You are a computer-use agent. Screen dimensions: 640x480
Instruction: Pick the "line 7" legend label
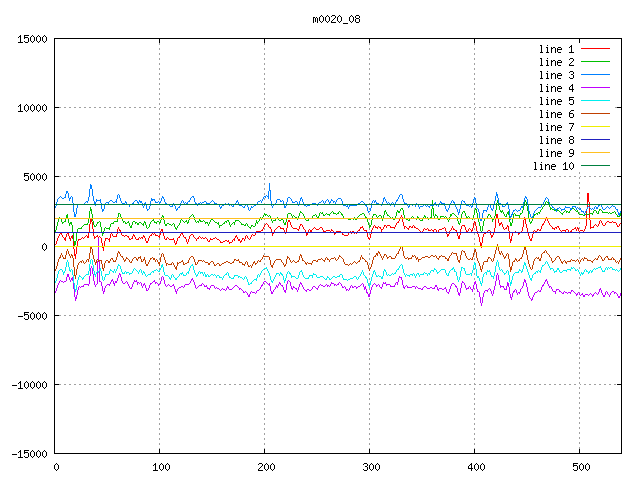click(556, 127)
